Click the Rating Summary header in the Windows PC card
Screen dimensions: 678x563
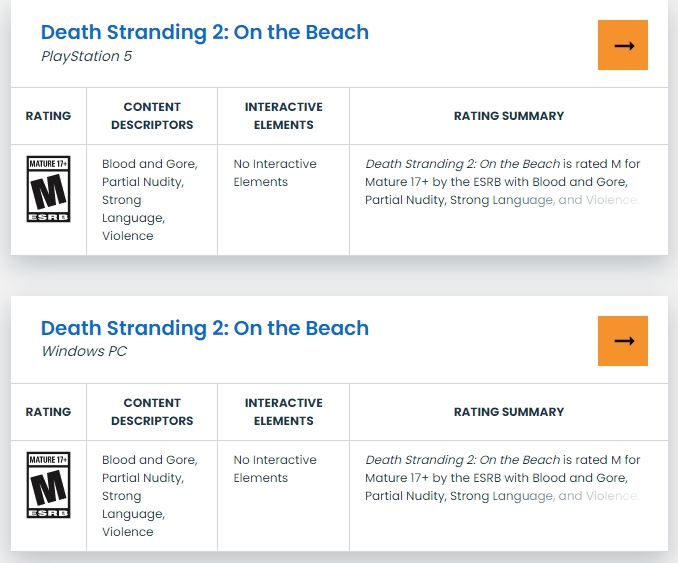[x=508, y=412]
